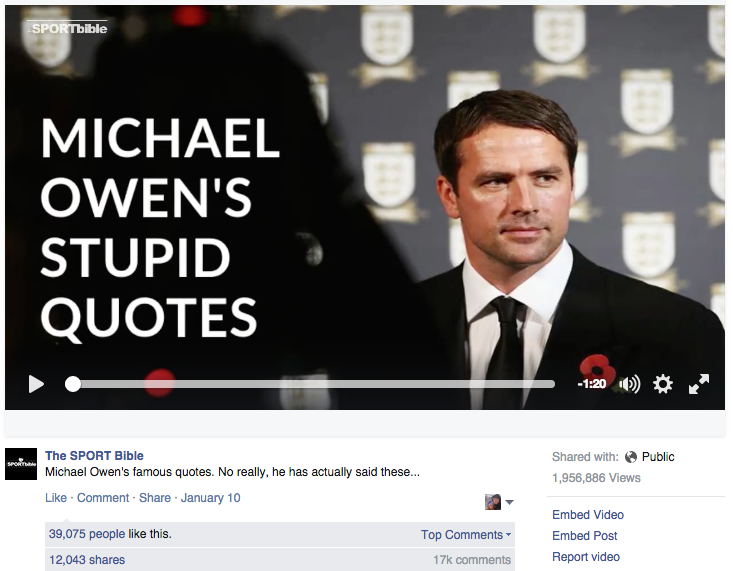Open Embed Post option
733x571 pixels.
[x=584, y=536]
